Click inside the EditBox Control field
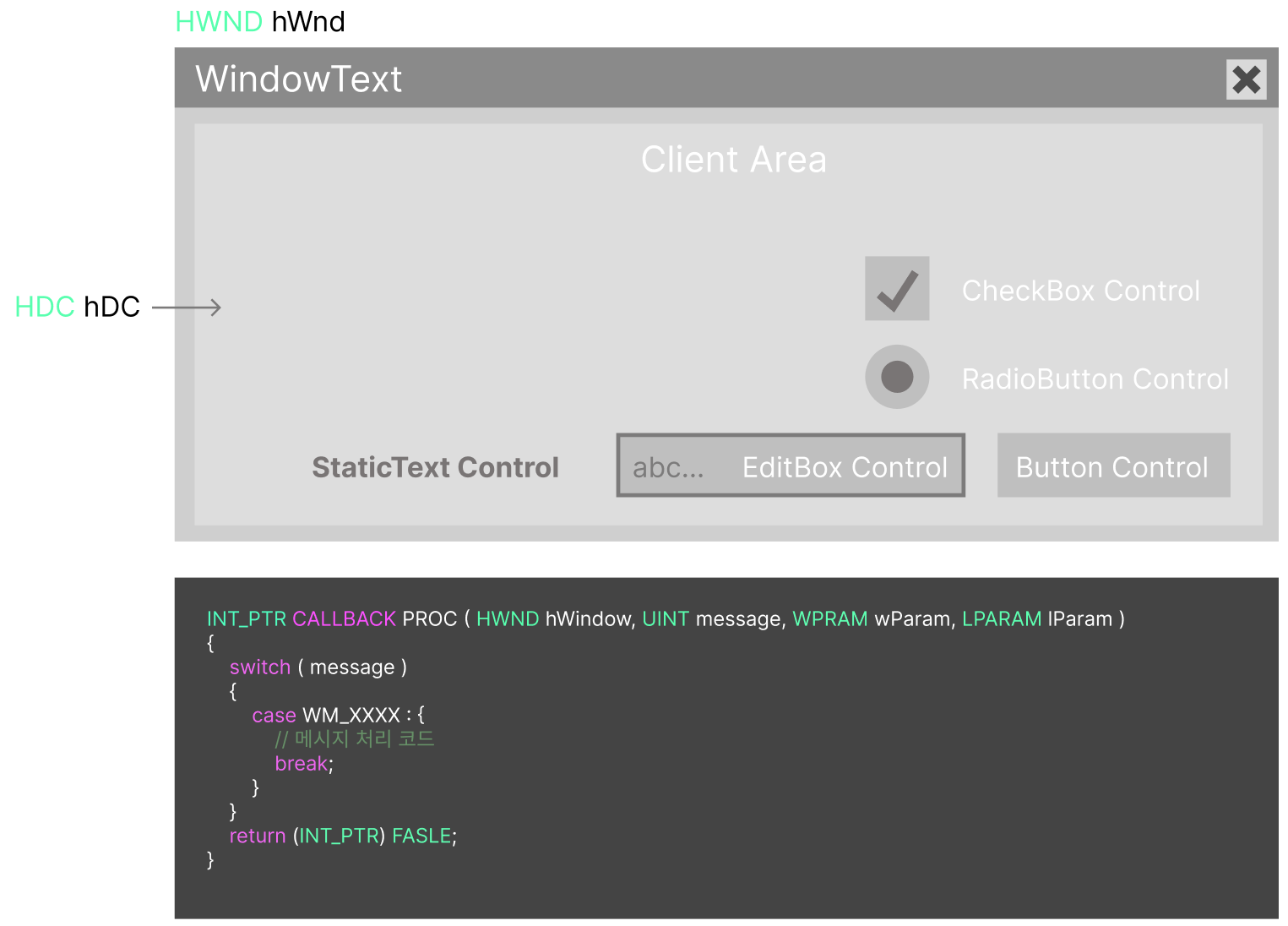1288x926 pixels. pyautogui.click(x=791, y=466)
